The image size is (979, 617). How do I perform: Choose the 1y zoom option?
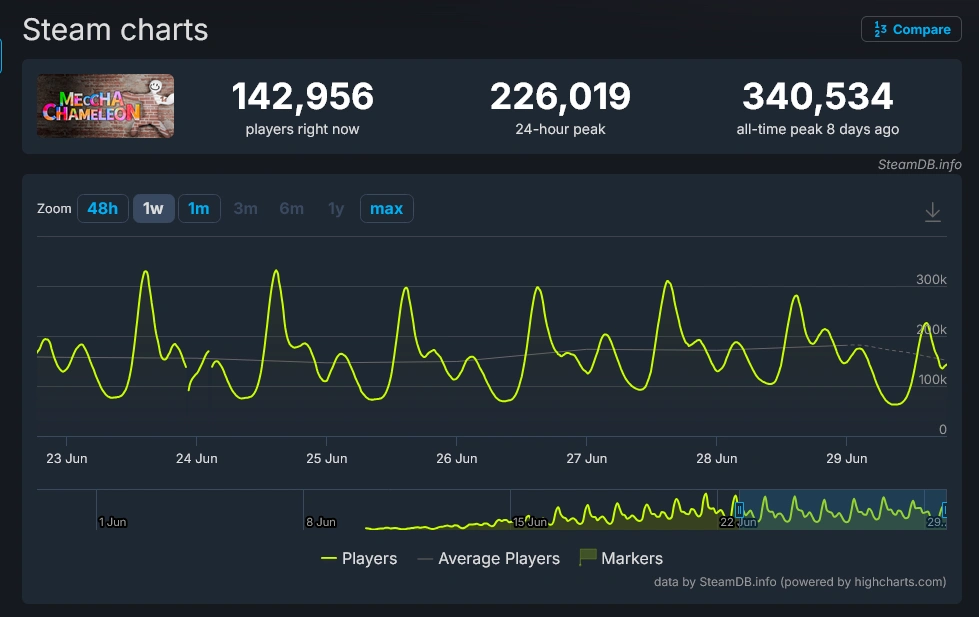coord(336,209)
